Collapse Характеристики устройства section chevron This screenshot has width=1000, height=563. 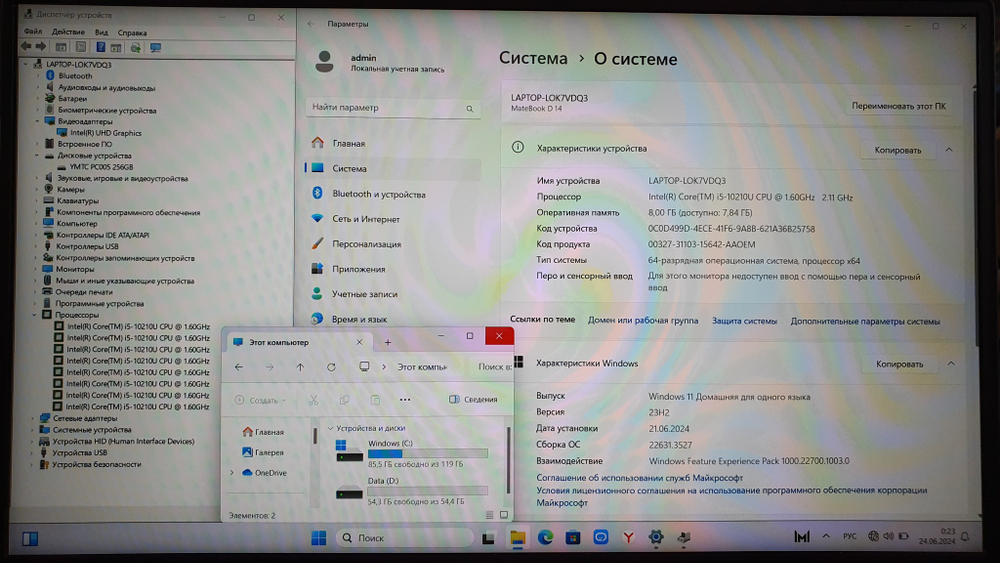pos(949,149)
